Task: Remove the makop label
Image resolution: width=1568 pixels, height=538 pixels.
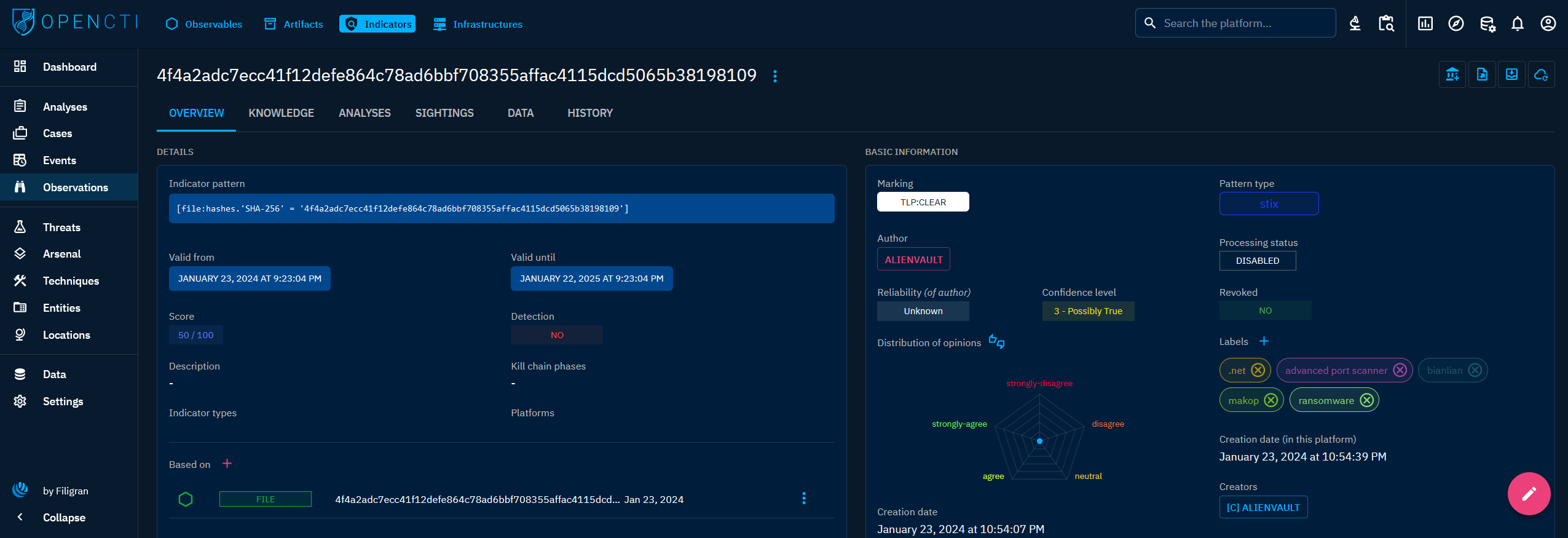Action: (1271, 400)
